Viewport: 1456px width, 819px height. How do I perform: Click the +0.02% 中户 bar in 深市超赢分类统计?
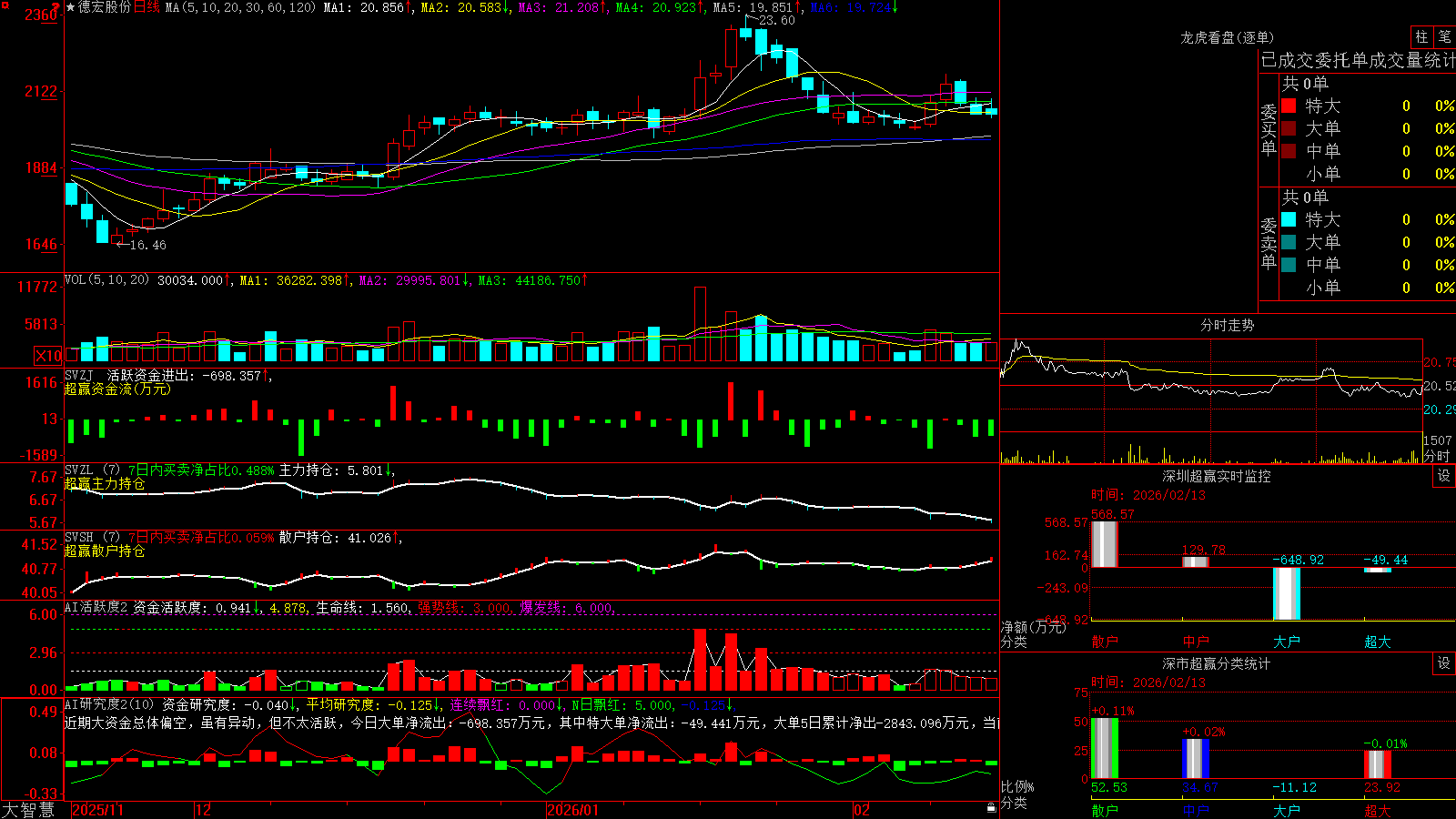point(1196,758)
